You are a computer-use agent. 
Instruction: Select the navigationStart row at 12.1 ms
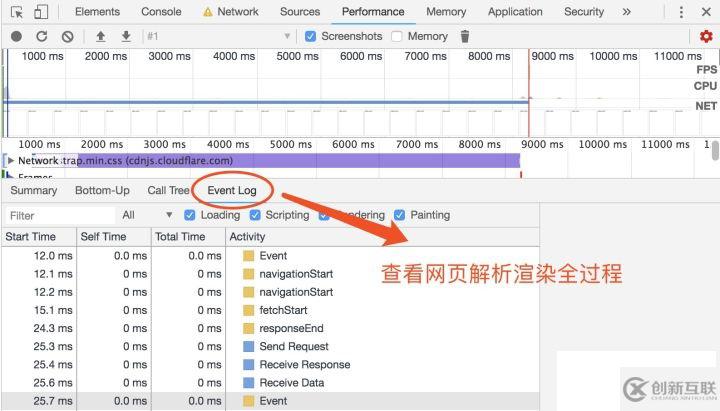coord(270,274)
